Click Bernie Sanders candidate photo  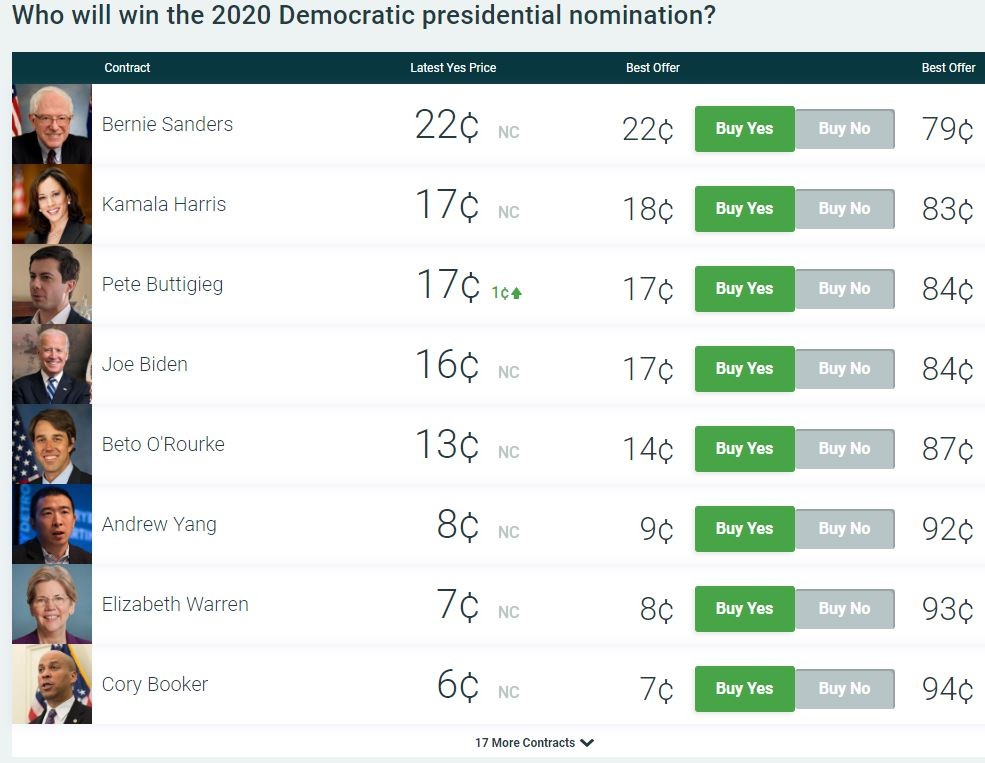(x=52, y=124)
